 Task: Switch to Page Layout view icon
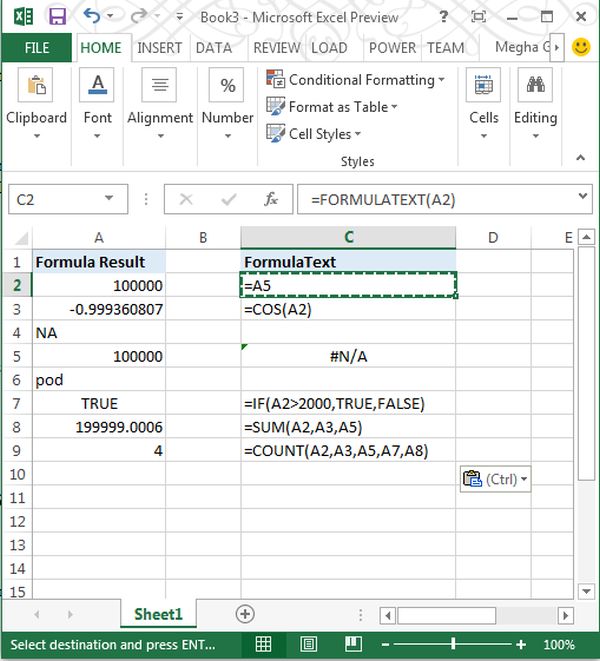[309, 644]
